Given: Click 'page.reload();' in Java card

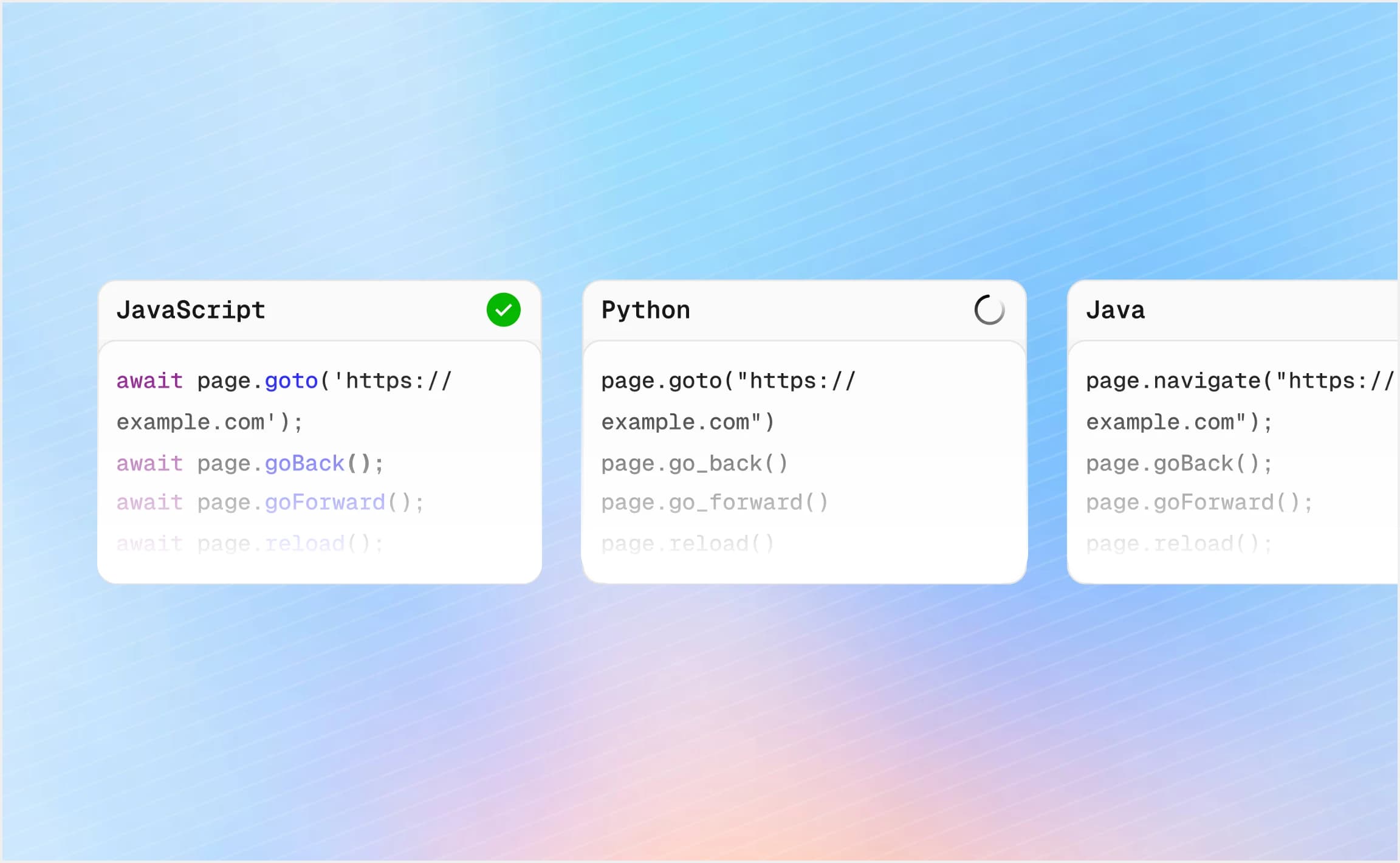Looking at the screenshot, I should [x=1179, y=543].
